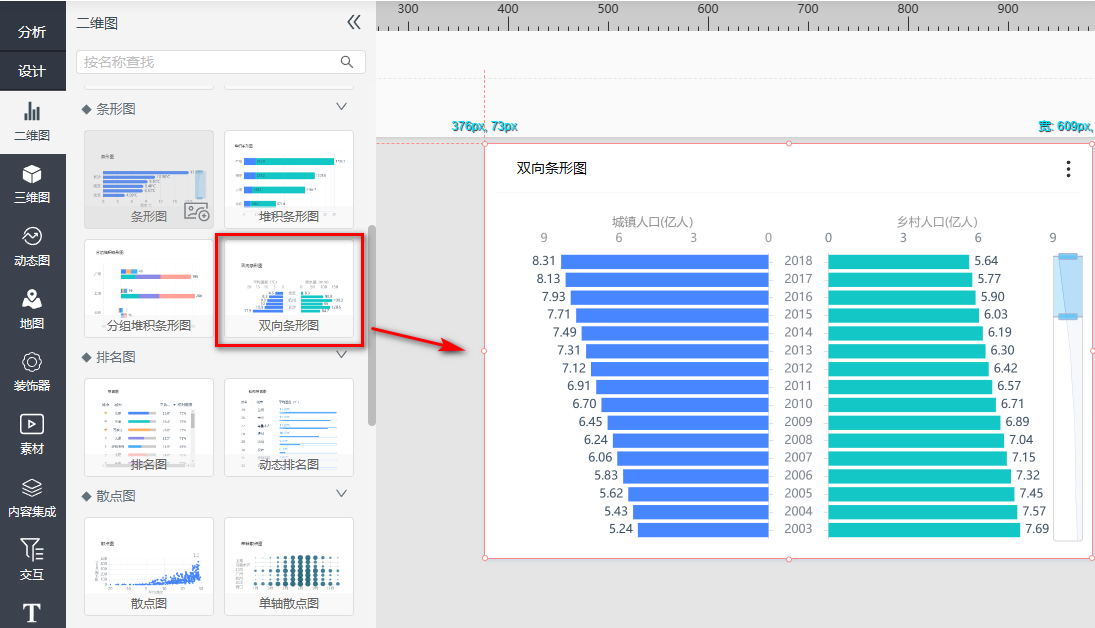Switch to the 设计 tab
Screen dimensions: 1095x628
pos(32,71)
